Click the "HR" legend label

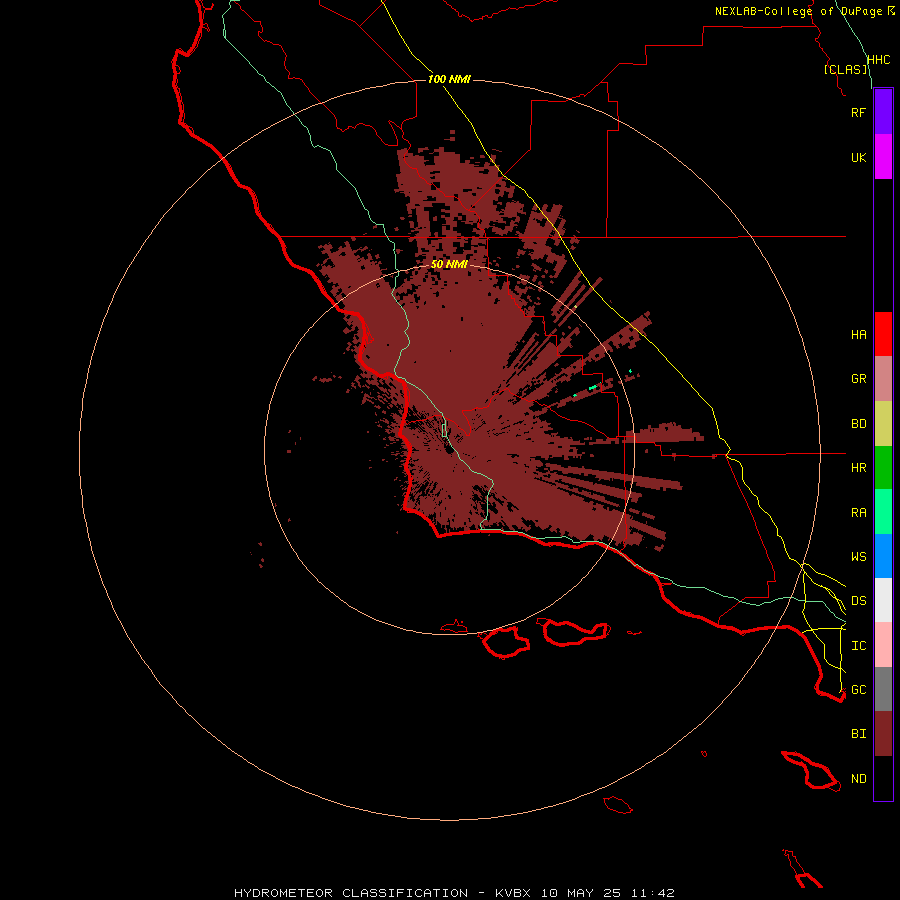click(858, 468)
